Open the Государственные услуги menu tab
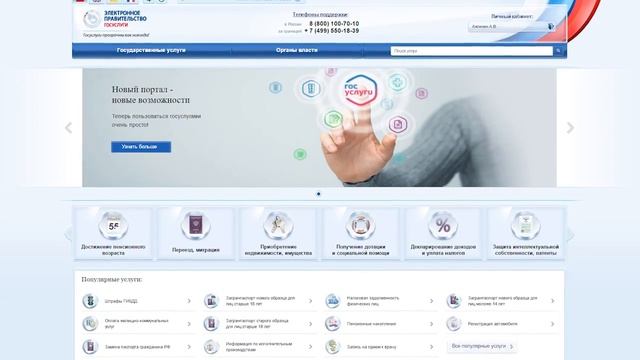Image resolution: width=640 pixels, height=360 pixels. pos(151,50)
